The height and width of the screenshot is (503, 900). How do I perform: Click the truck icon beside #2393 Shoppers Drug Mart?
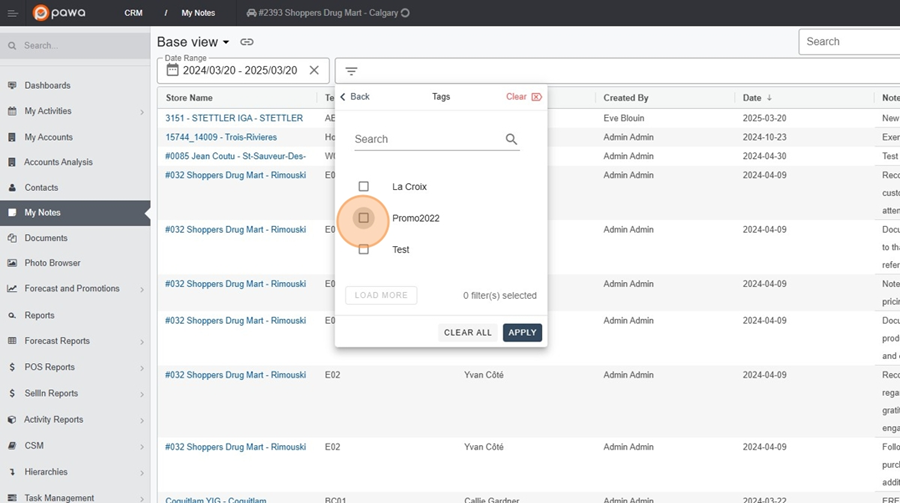tap(251, 13)
